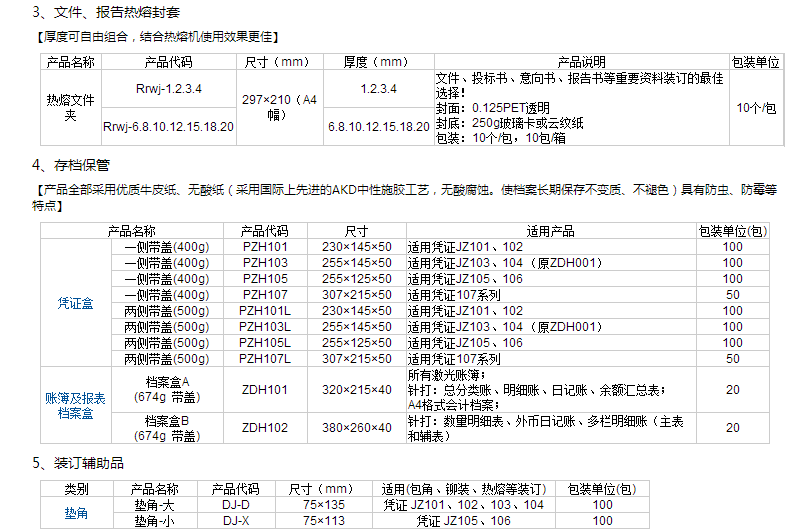Click the 10个/包 packaging unit cell

click(x=755, y=107)
